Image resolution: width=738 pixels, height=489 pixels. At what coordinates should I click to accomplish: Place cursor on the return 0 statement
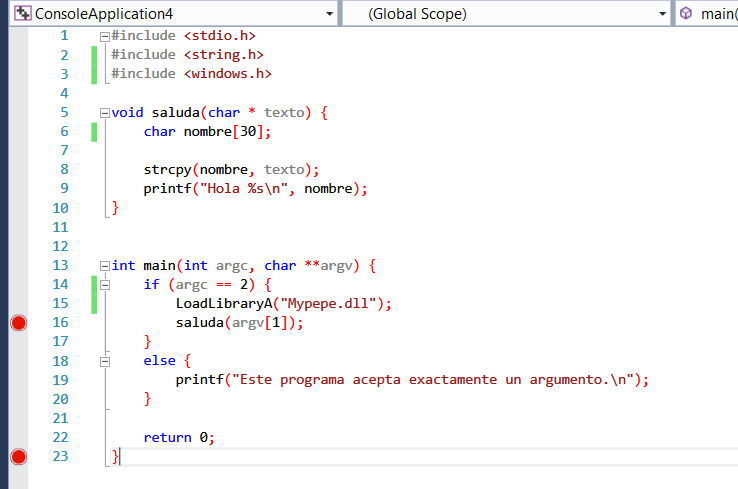pyautogui.click(x=178, y=438)
